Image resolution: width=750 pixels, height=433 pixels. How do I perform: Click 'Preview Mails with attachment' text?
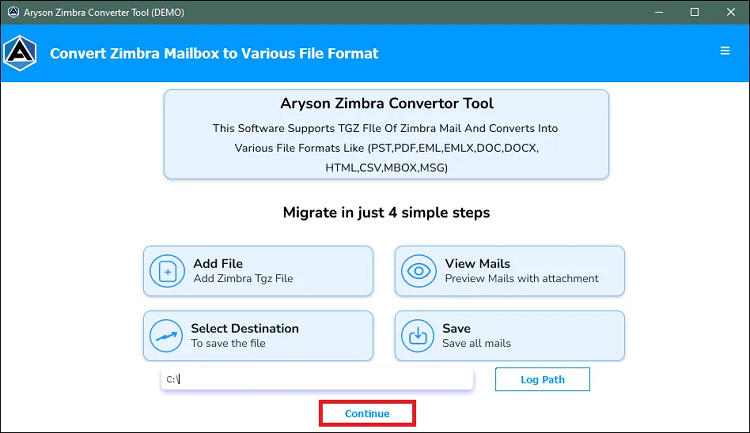coord(521,278)
